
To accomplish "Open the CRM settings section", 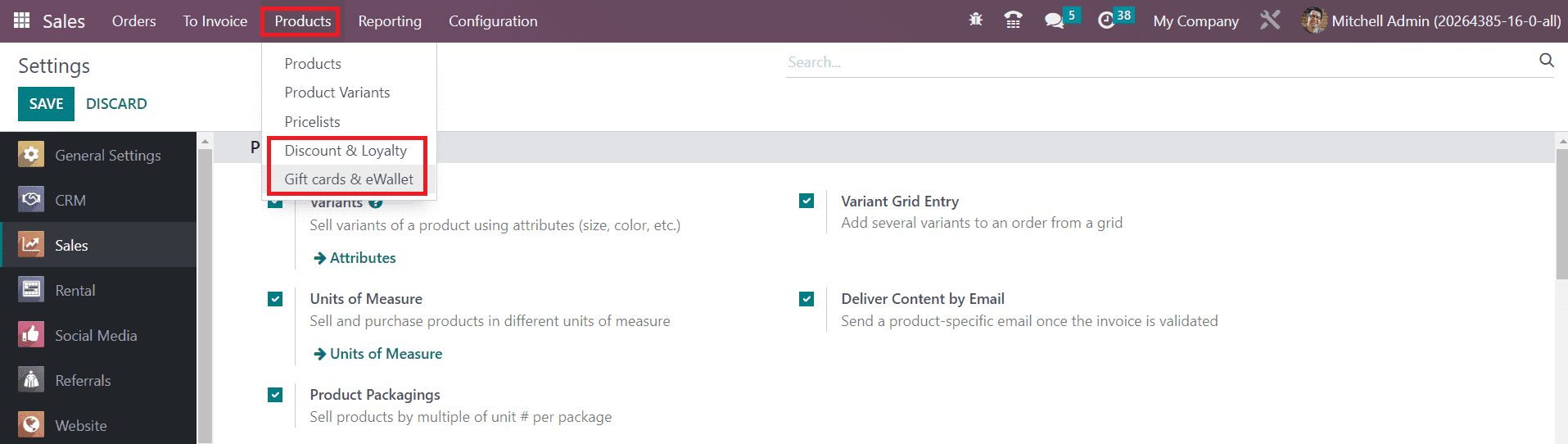I will tap(70, 200).
